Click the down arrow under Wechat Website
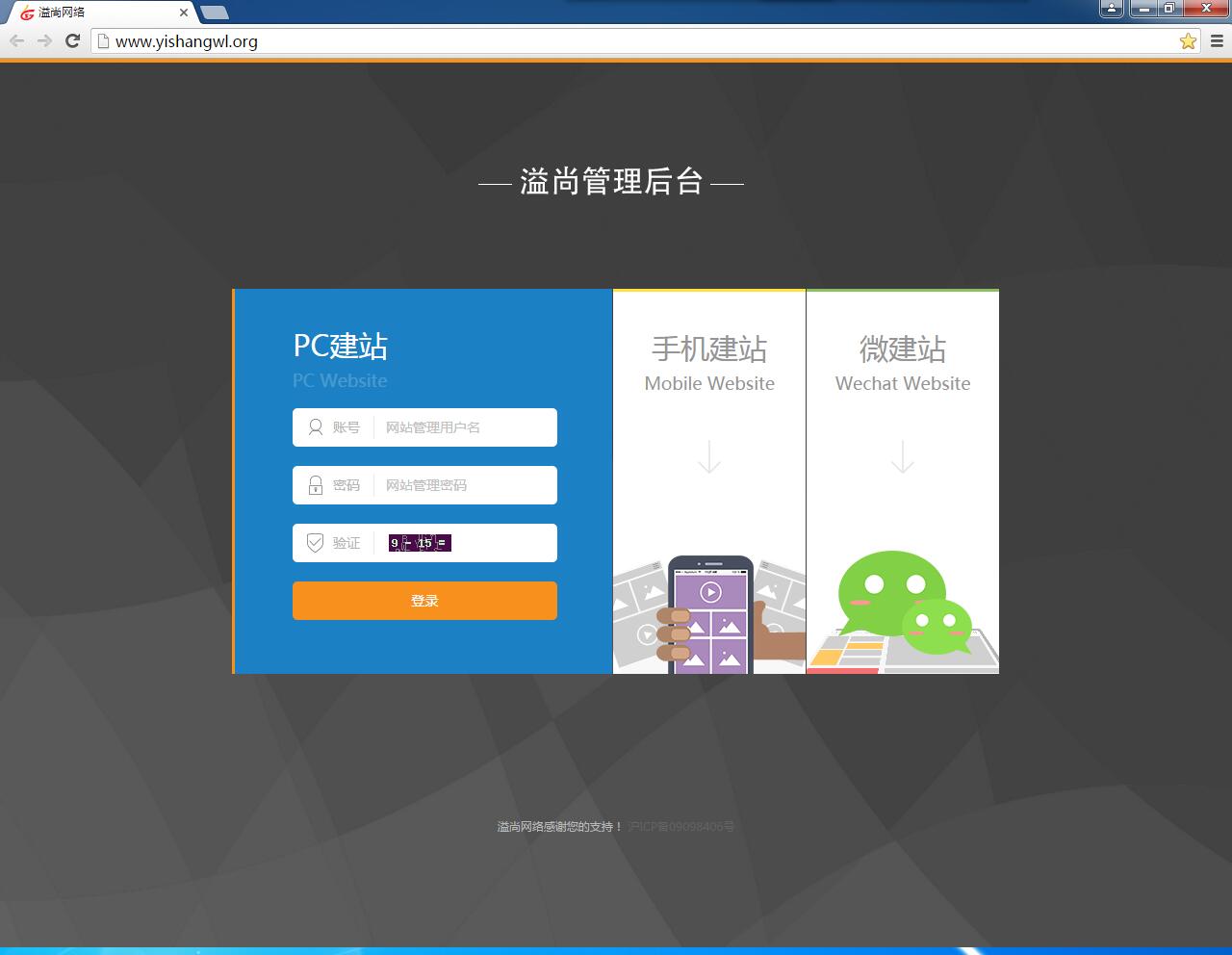The width and height of the screenshot is (1232, 955). click(903, 456)
